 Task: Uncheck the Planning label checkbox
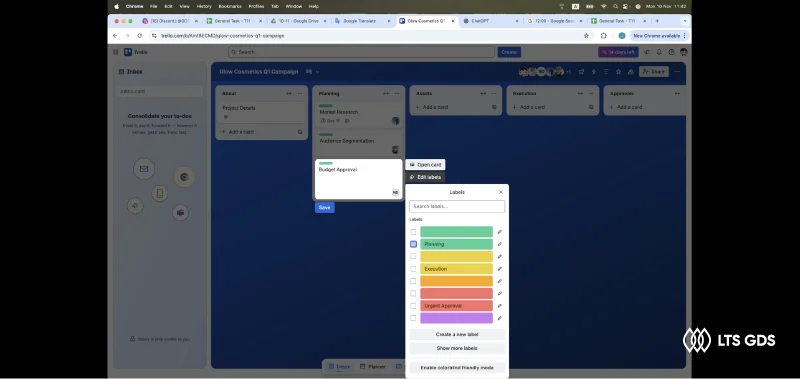[413, 244]
